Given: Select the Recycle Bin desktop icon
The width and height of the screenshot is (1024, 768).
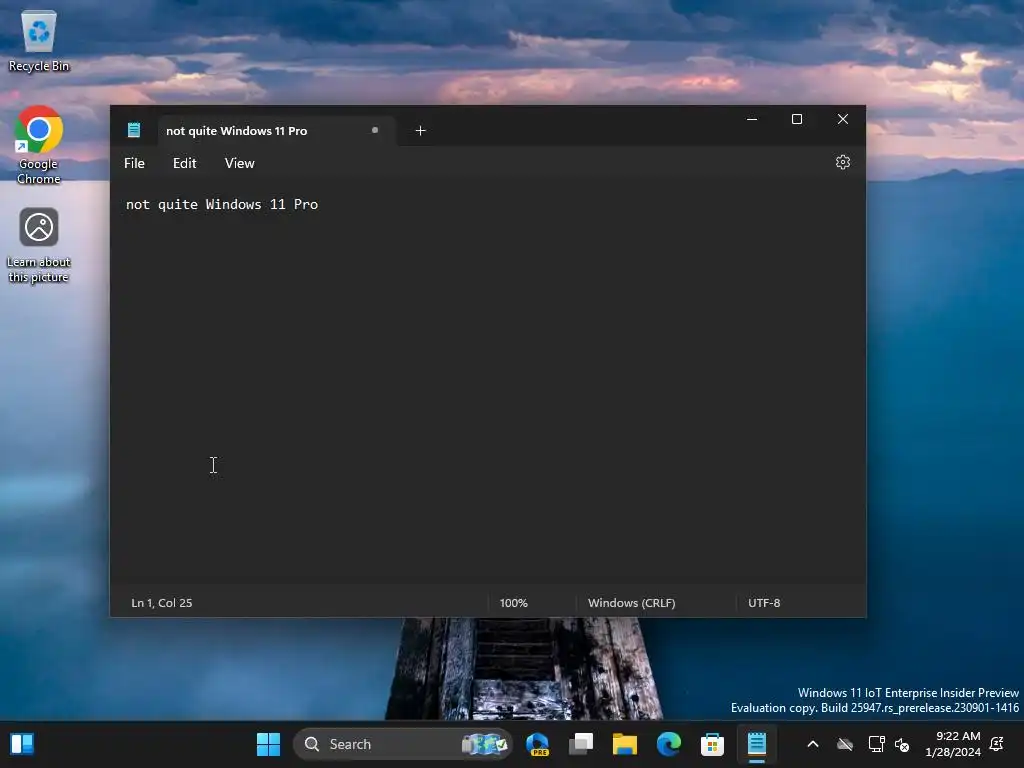Looking at the screenshot, I should [x=39, y=40].
